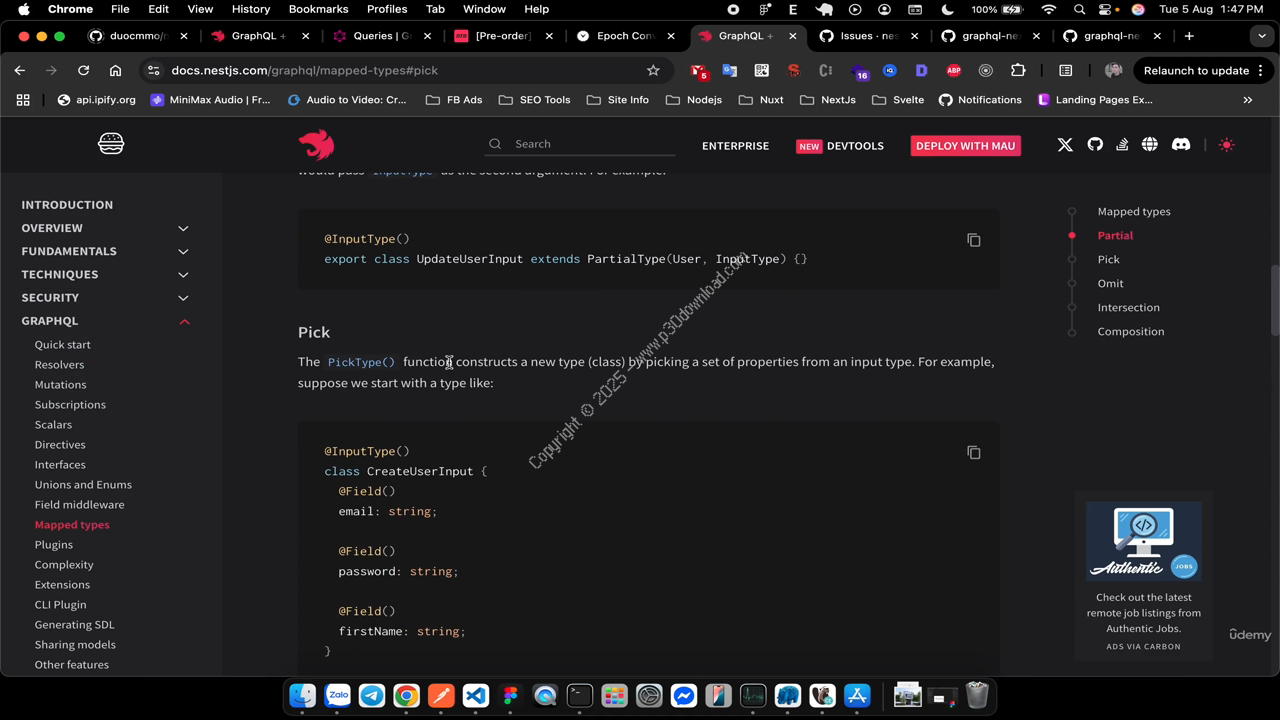
Task: Toggle the light/dark theme sun icon
Action: click(x=1226, y=145)
